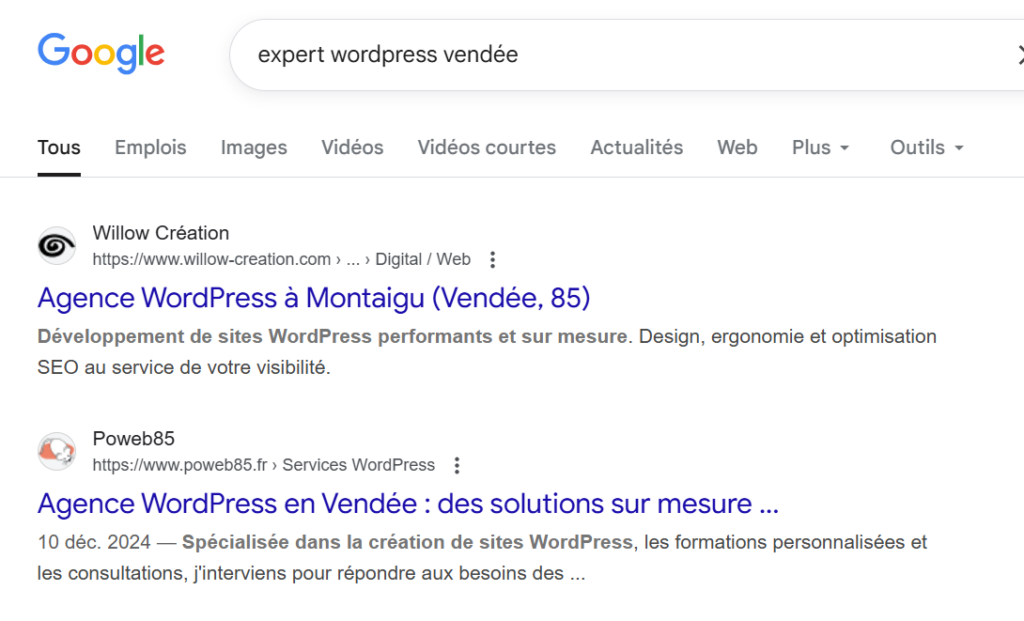Screen dimensions: 1024x621
Task: Open "Agence WordPress en Vendée" result link
Action: pos(408,503)
